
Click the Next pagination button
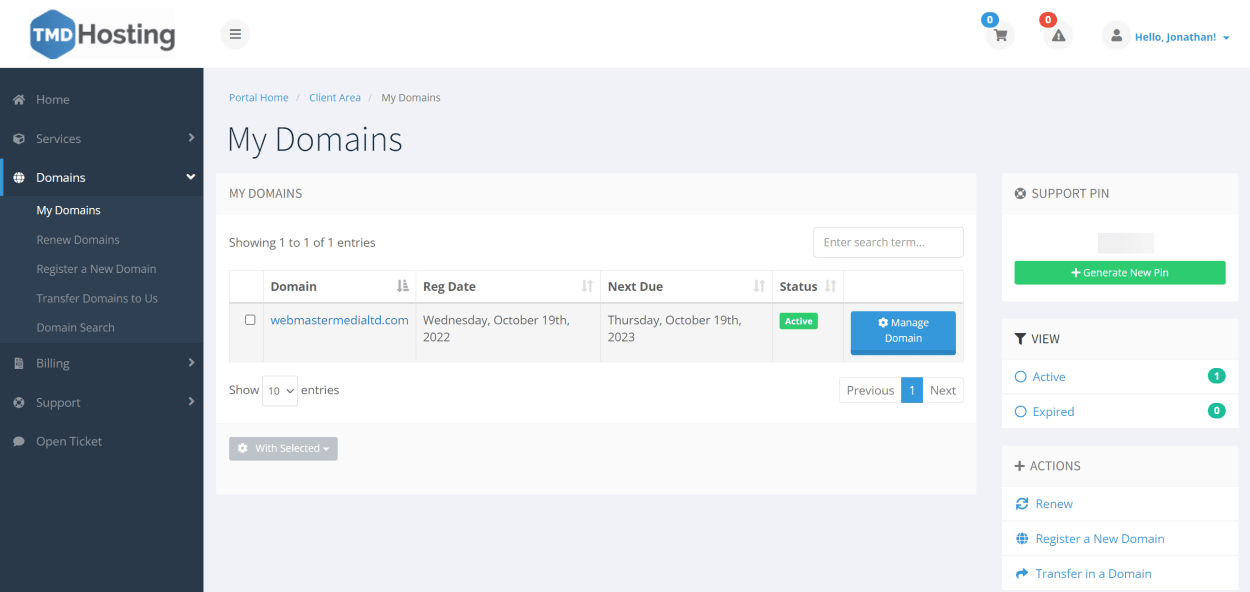tap(943, 391)
